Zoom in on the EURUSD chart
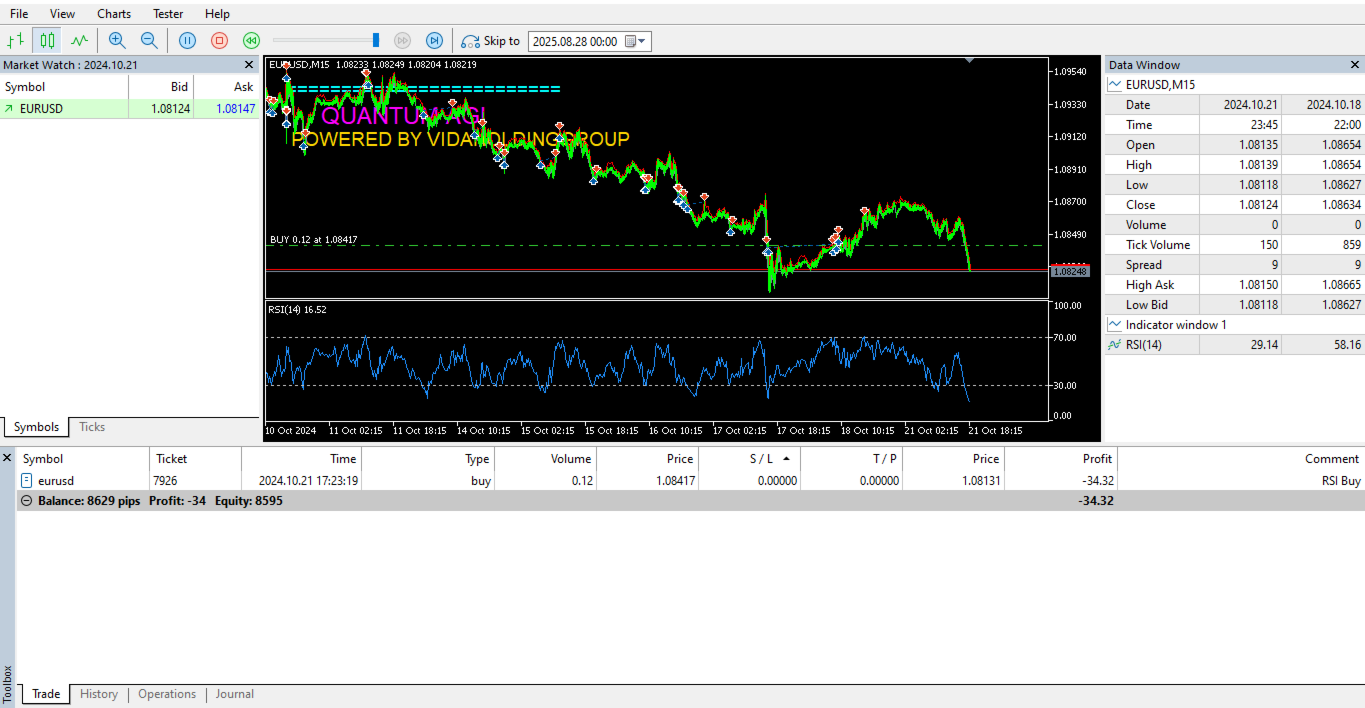Screen dimensions: 1365x708 click(118, 40)
